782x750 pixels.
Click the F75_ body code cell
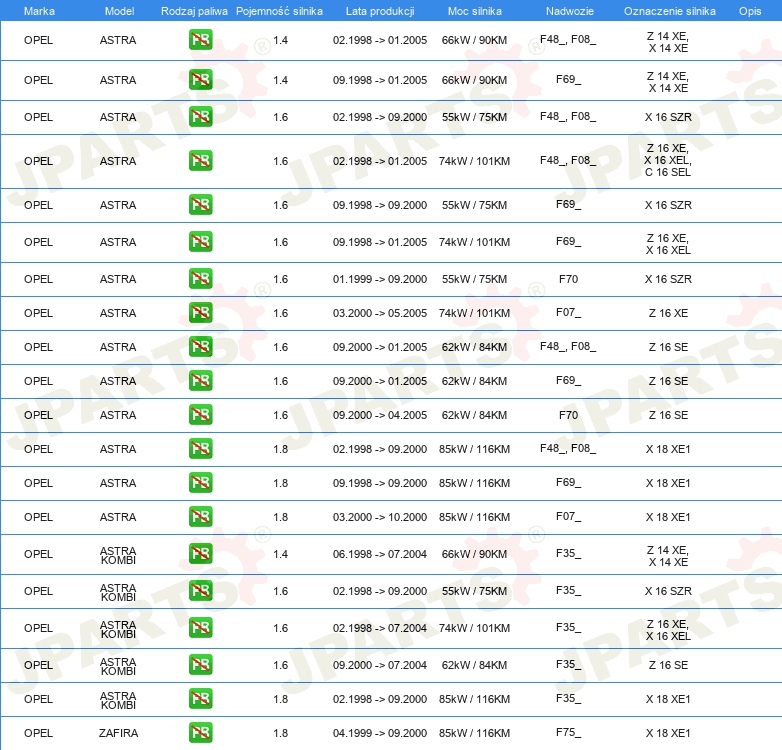tap(569, 732)
